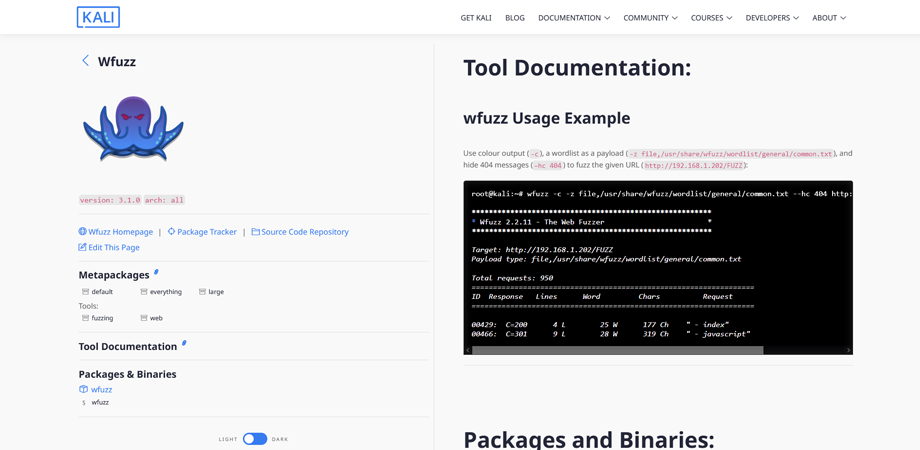The image size is (920, 450).
Task: Go back using the arrow beside Wfuzz
Action: (x=86, y=60)
